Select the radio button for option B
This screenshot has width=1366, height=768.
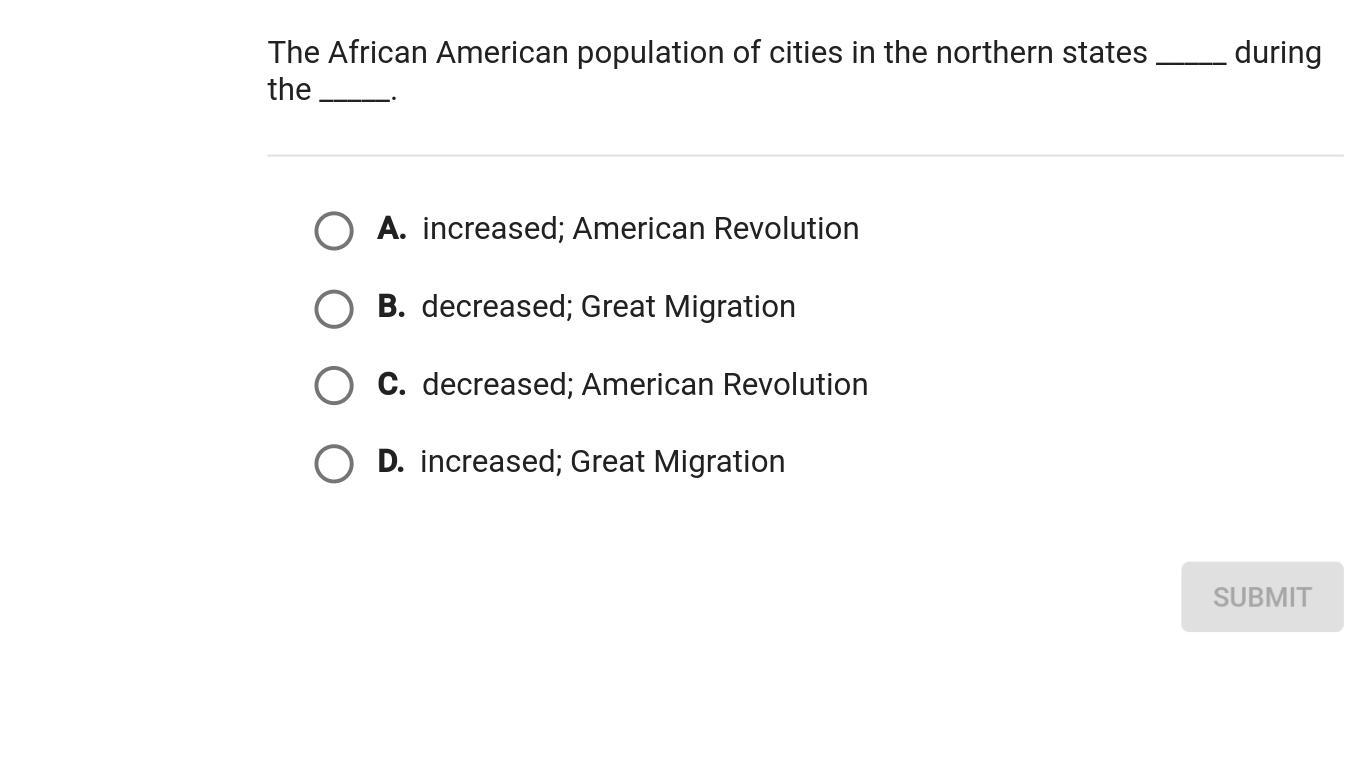click(334, 309)
